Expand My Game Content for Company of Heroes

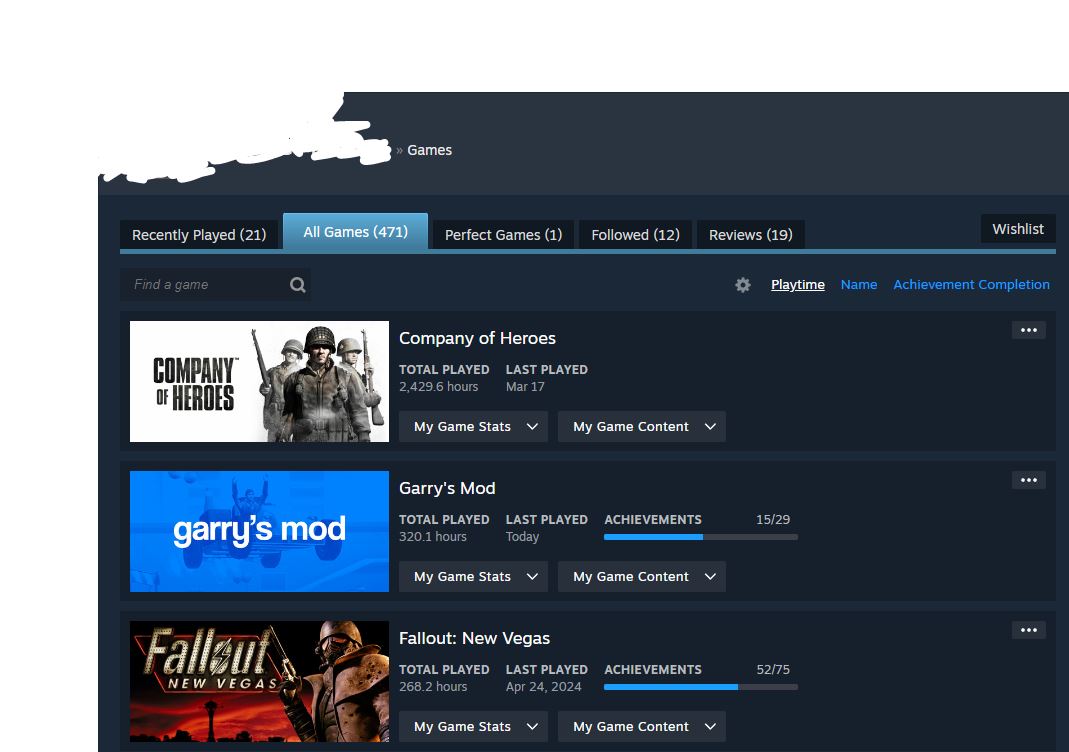[x=642, y=426]
